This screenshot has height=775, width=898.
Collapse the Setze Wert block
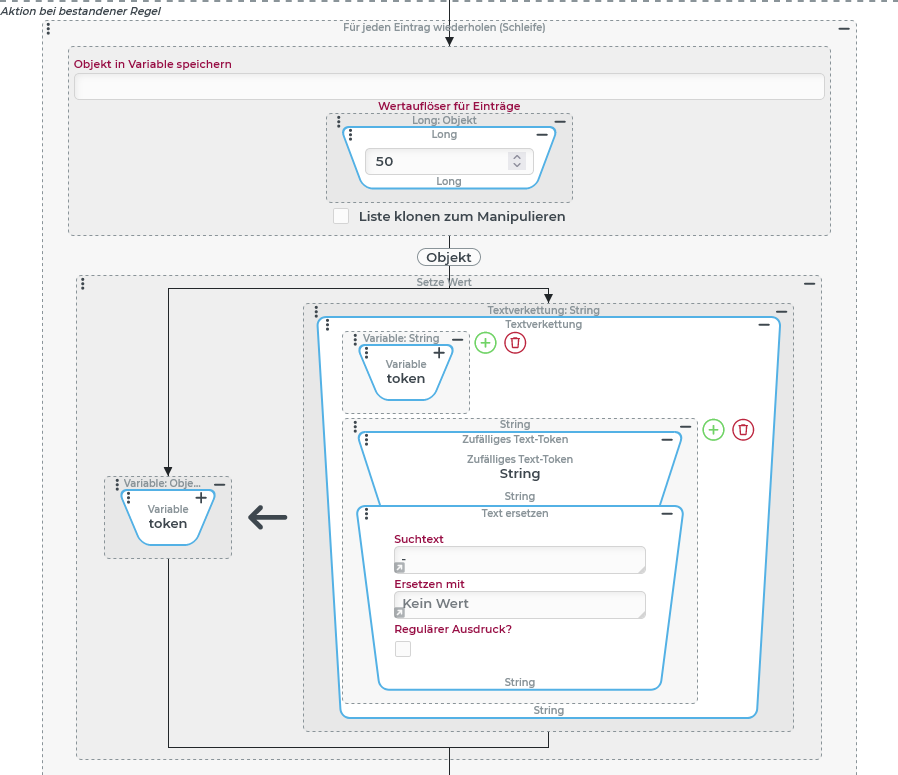(809, 284)
